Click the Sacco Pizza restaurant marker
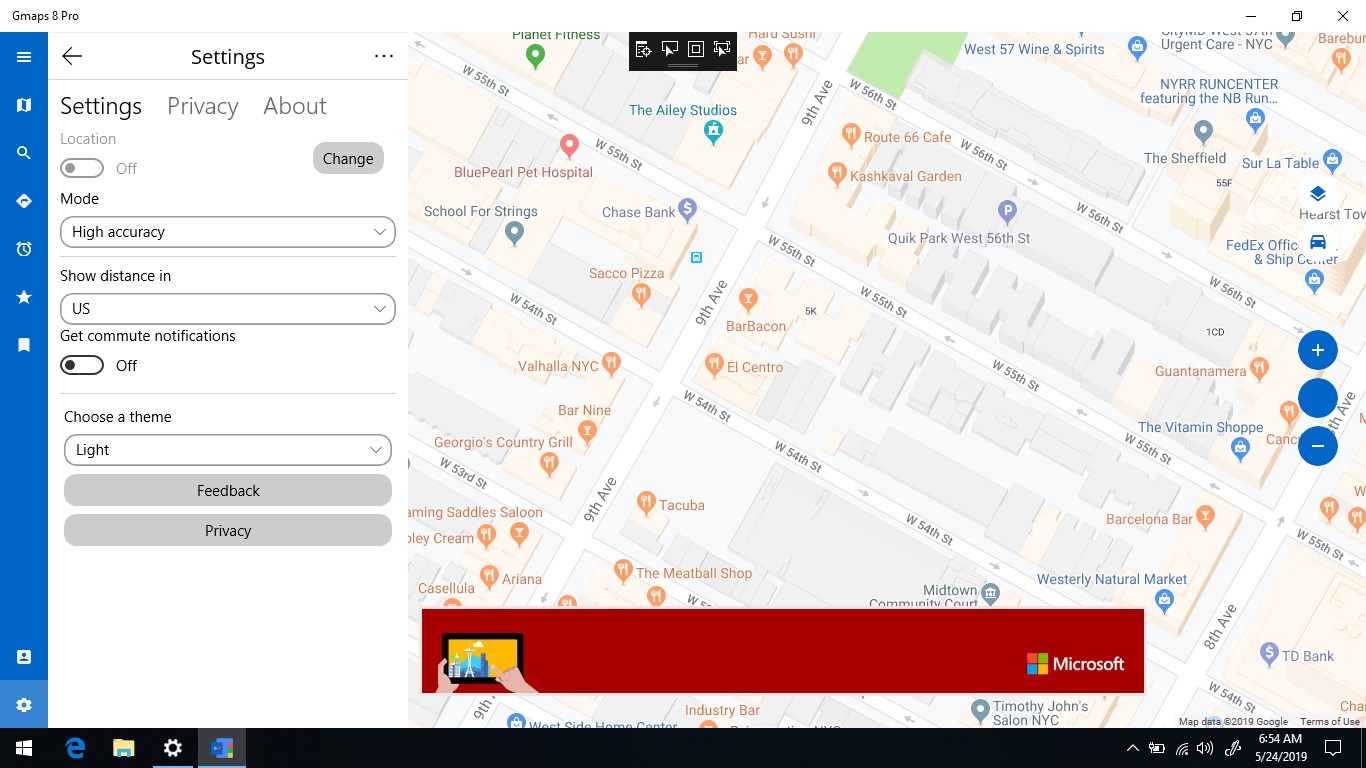 click(642, 294)
